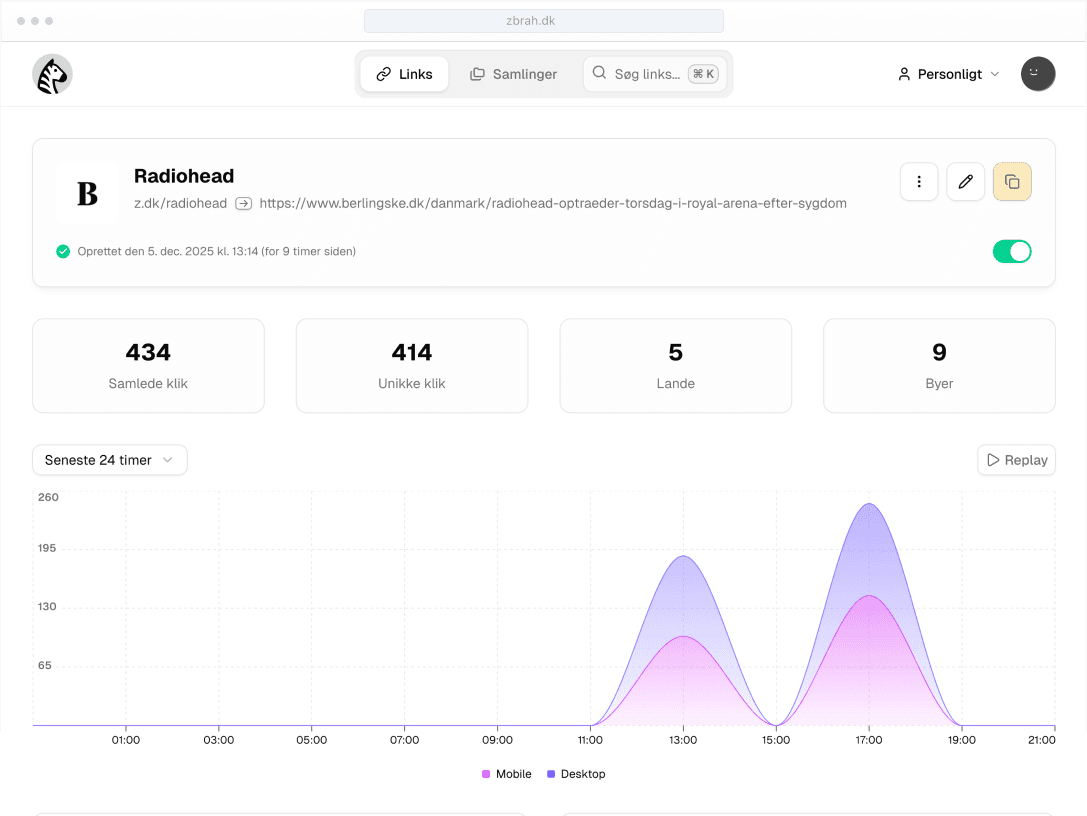1087x816 pixels.
Task: Copy link with the copy icon
Action: [1011, 182]
